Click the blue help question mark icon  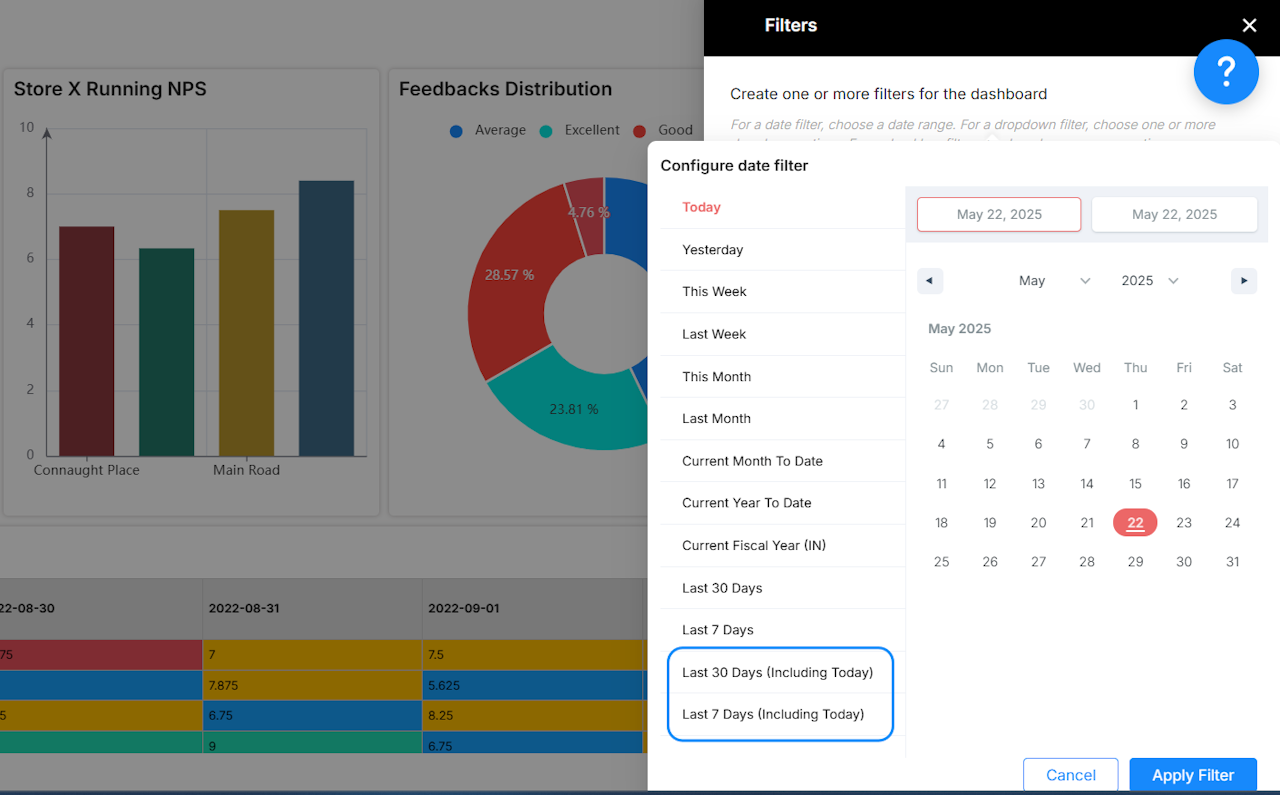click(1225, 72)
